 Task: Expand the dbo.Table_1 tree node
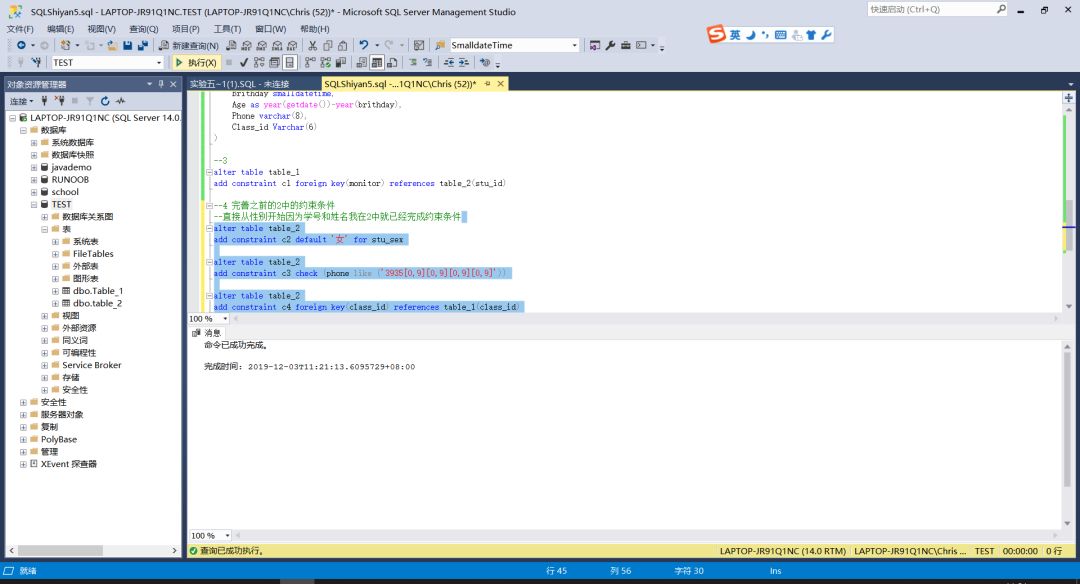tap(55, 291)
